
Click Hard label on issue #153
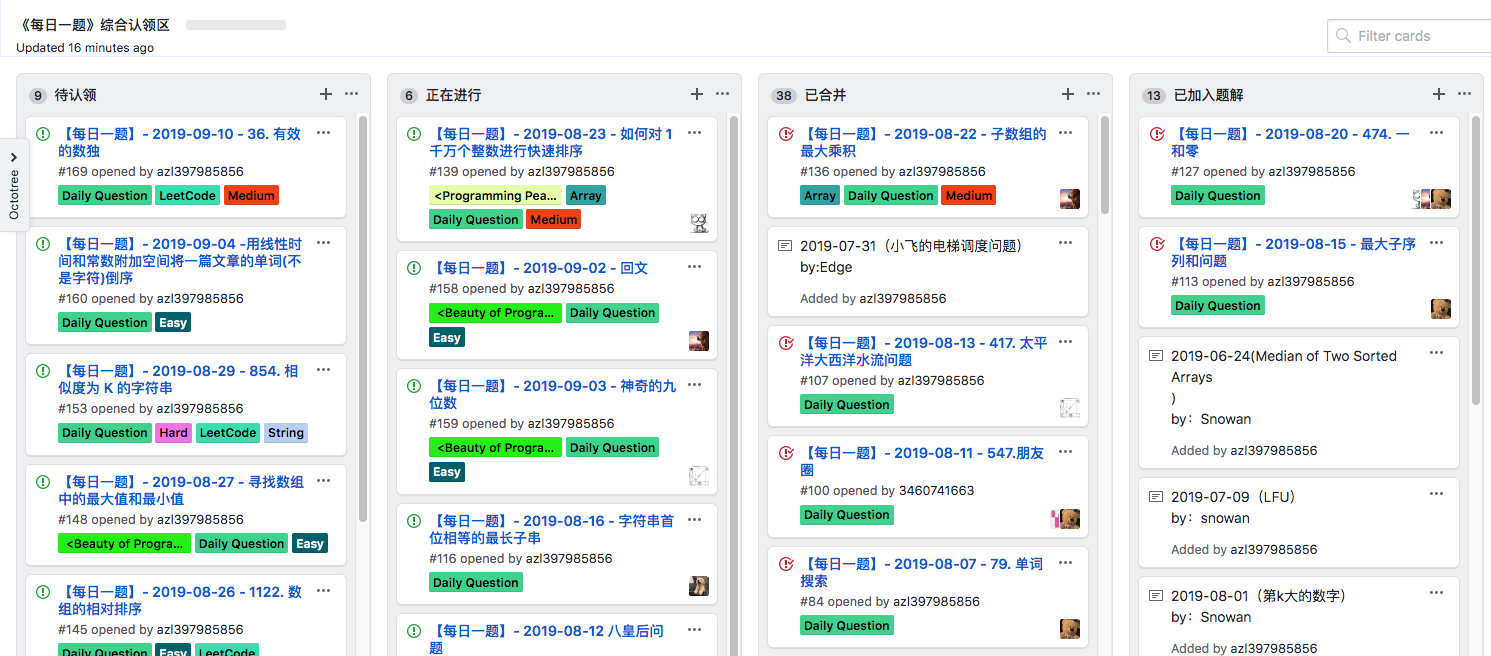click(x=173, y=433)
